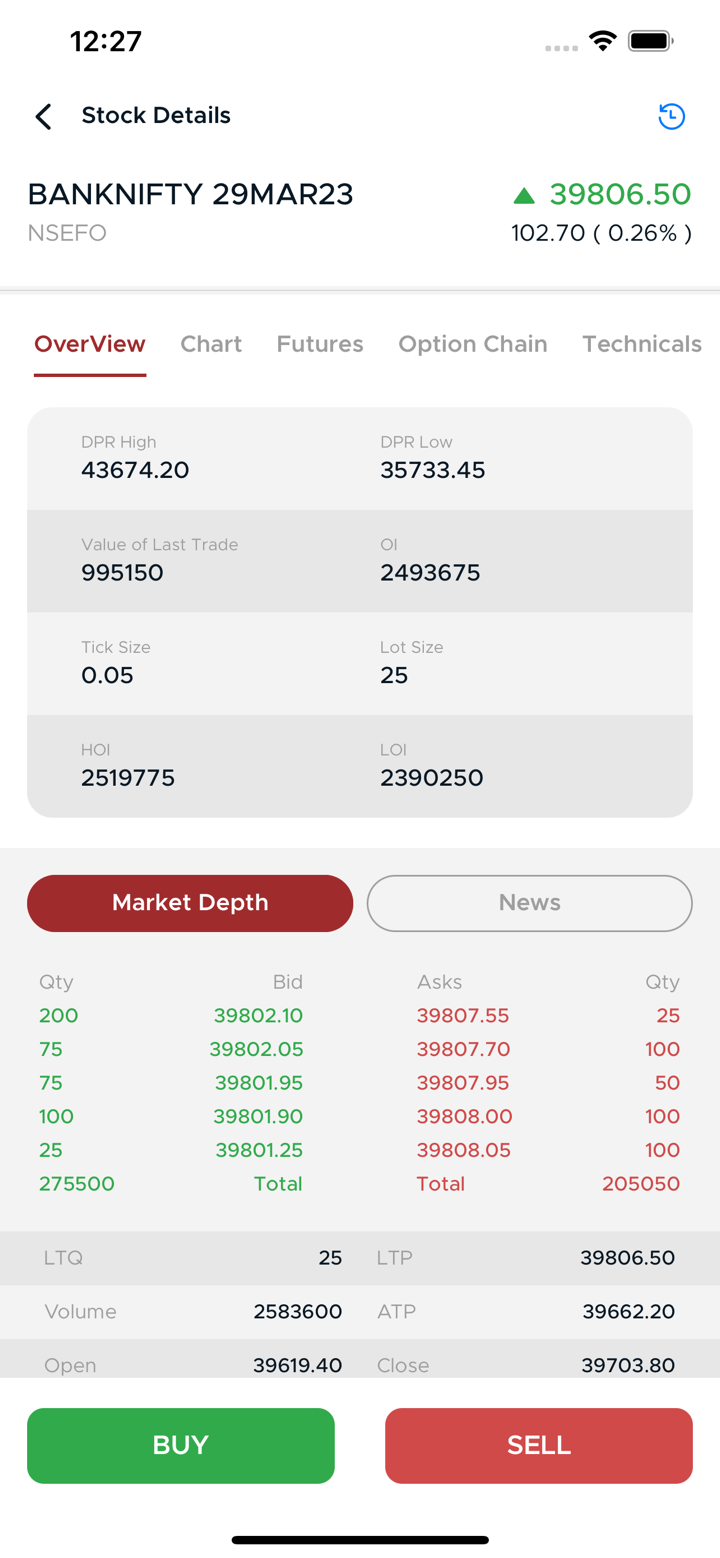Tap the last traded price 39806.50
This screenshot has height=1558, width=720.
(620, 194)
